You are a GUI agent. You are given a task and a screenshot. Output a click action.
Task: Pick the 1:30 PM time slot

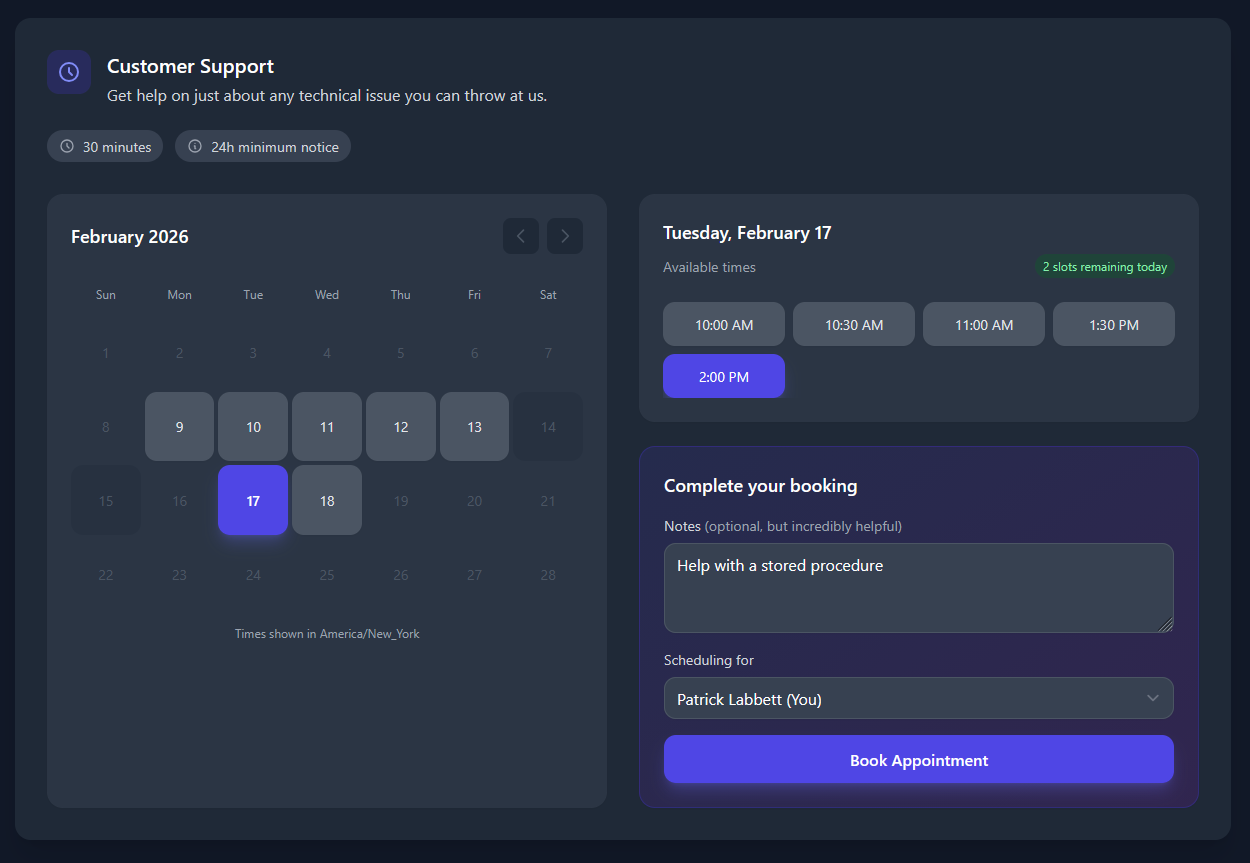(1113, 324)
